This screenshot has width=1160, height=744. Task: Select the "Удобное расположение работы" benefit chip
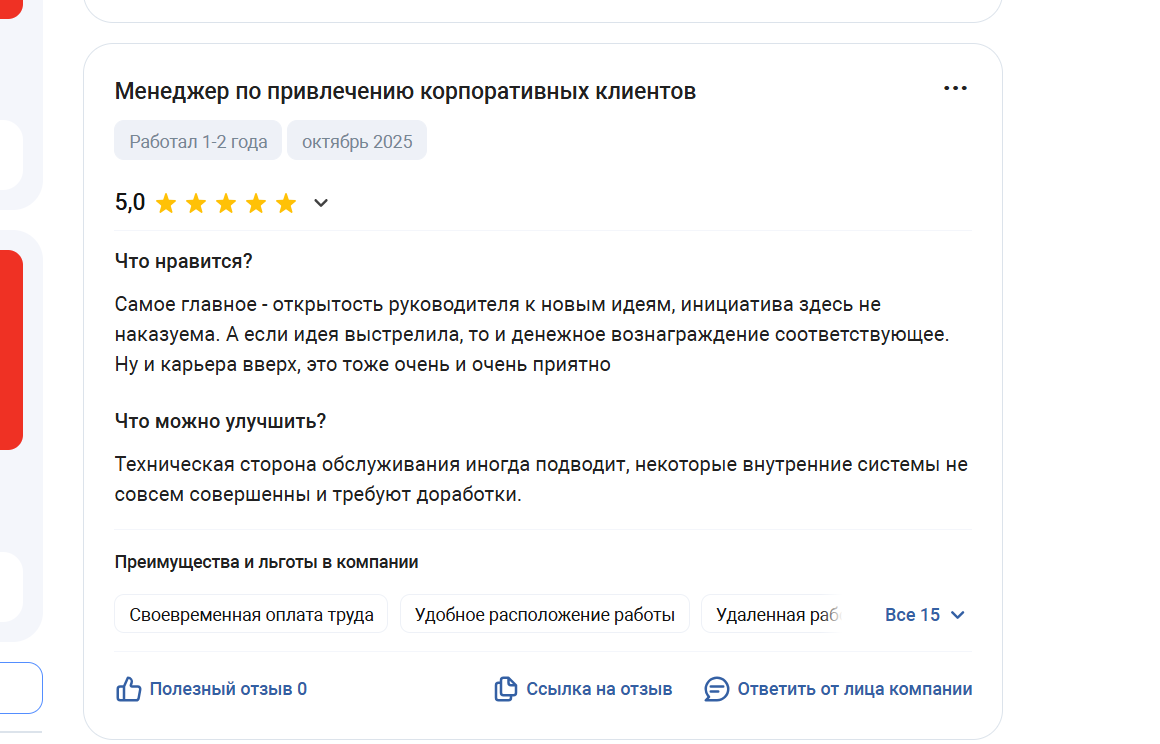click(545, 615)
